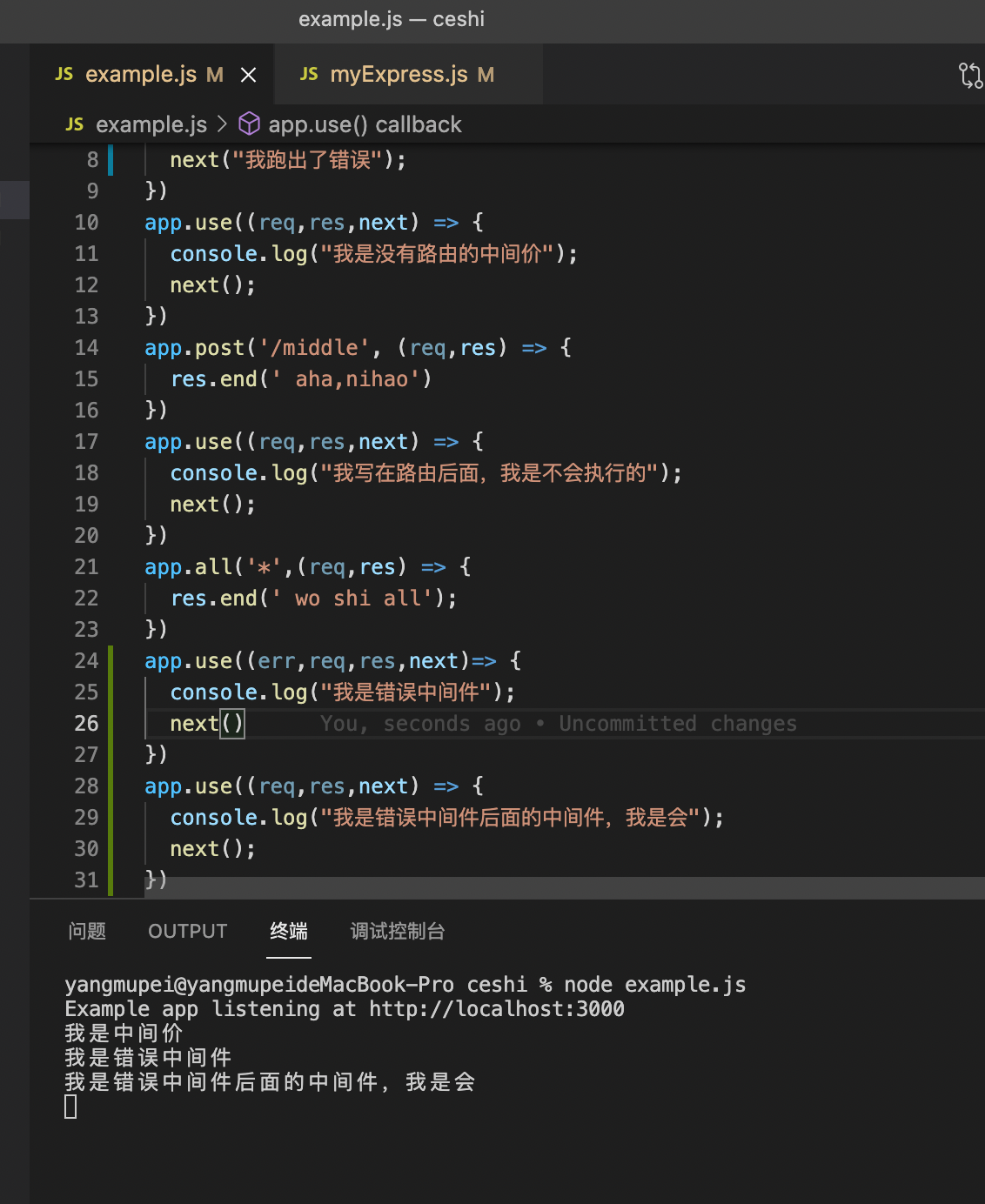Screen dimensions: 985x1204
Task: Click app.use on line 28
Action: click(x=188, y=786)
